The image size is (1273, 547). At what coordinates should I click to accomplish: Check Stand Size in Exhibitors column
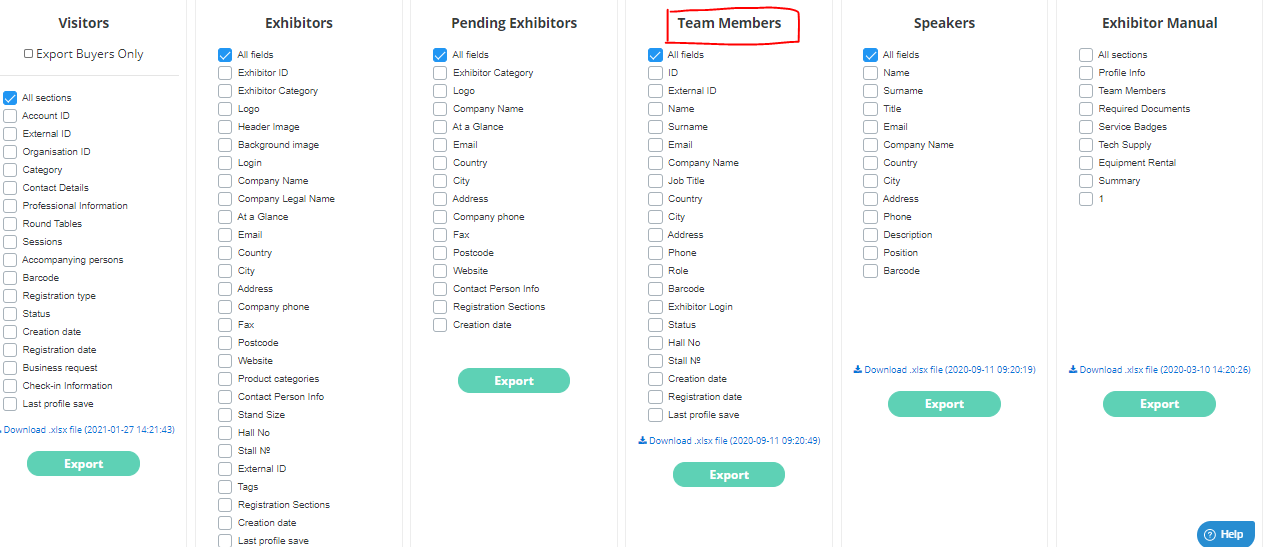[x=225, y=415]
